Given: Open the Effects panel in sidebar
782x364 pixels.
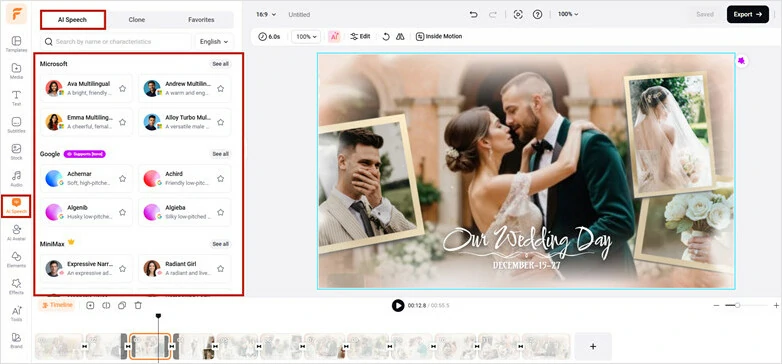Looking at the screenshot, I should point(16,286).
